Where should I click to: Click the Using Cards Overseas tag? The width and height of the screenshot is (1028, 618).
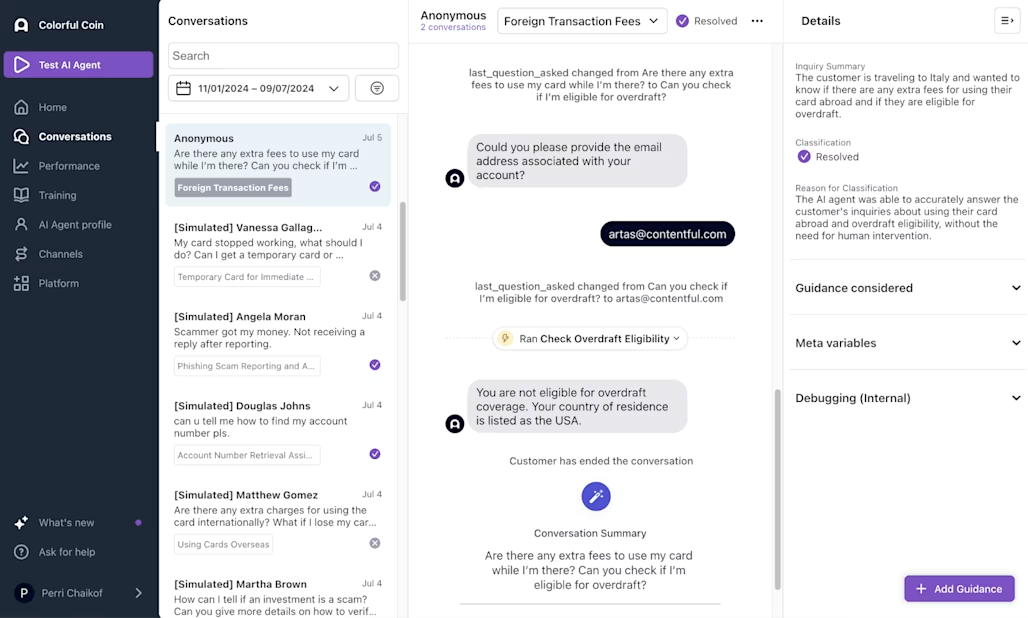pos(224,544)
